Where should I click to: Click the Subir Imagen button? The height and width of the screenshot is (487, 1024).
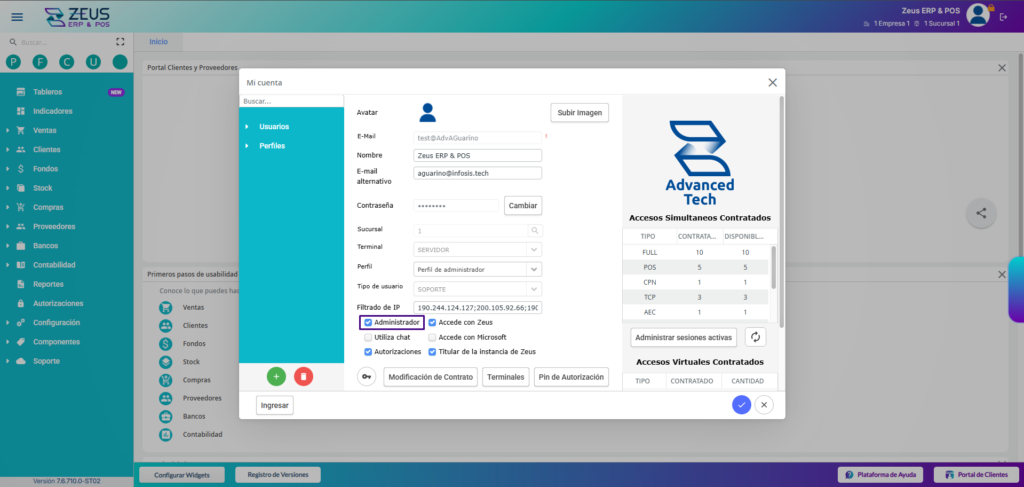(x=579, y=113)
